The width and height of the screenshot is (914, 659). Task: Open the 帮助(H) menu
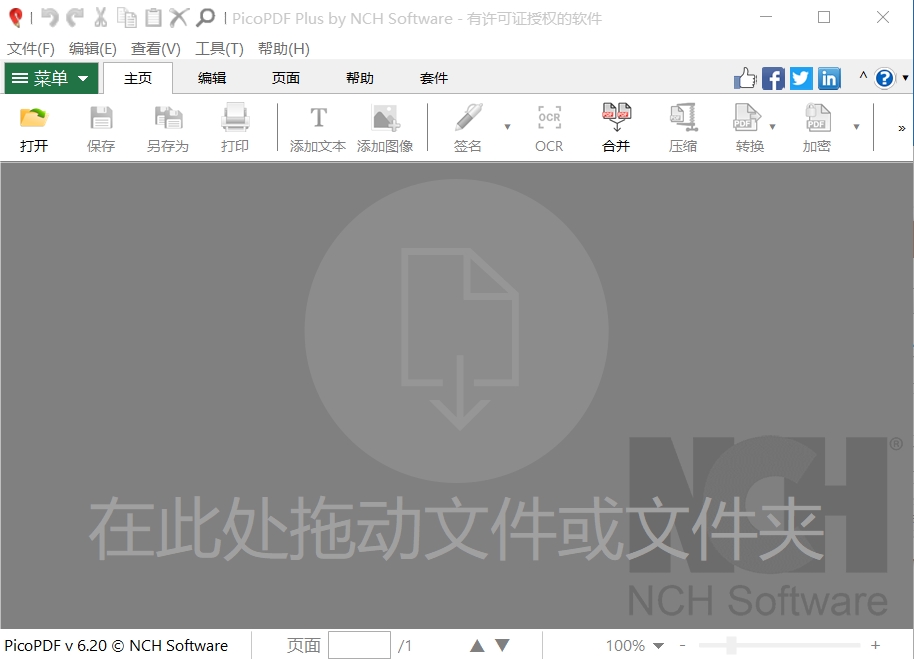[284, 48]
